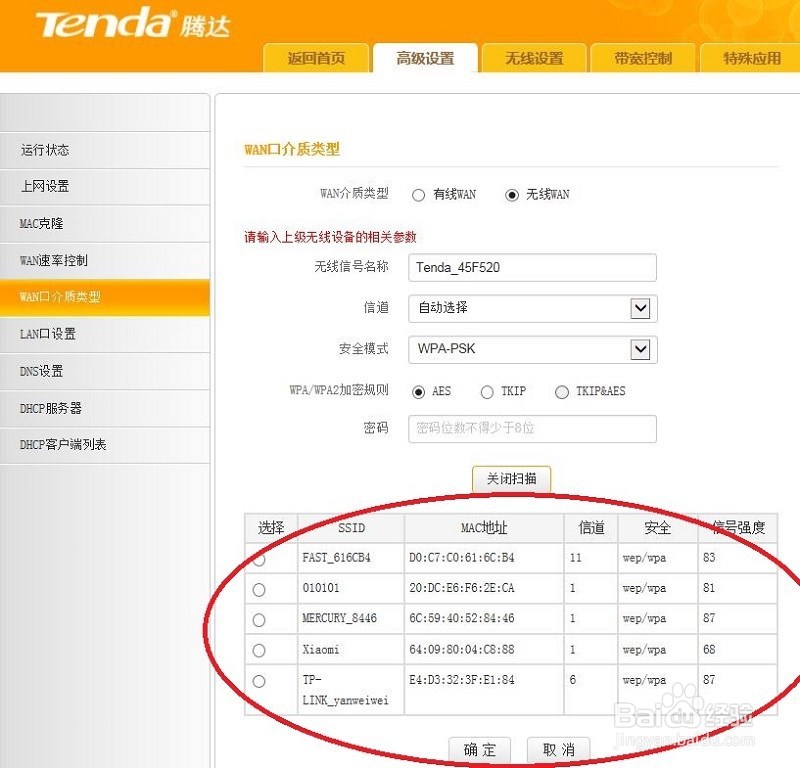Select 上网设置 sidebar item
Image resolution: width=800 pixels, height=768 pixels.
tap(105, 187)
